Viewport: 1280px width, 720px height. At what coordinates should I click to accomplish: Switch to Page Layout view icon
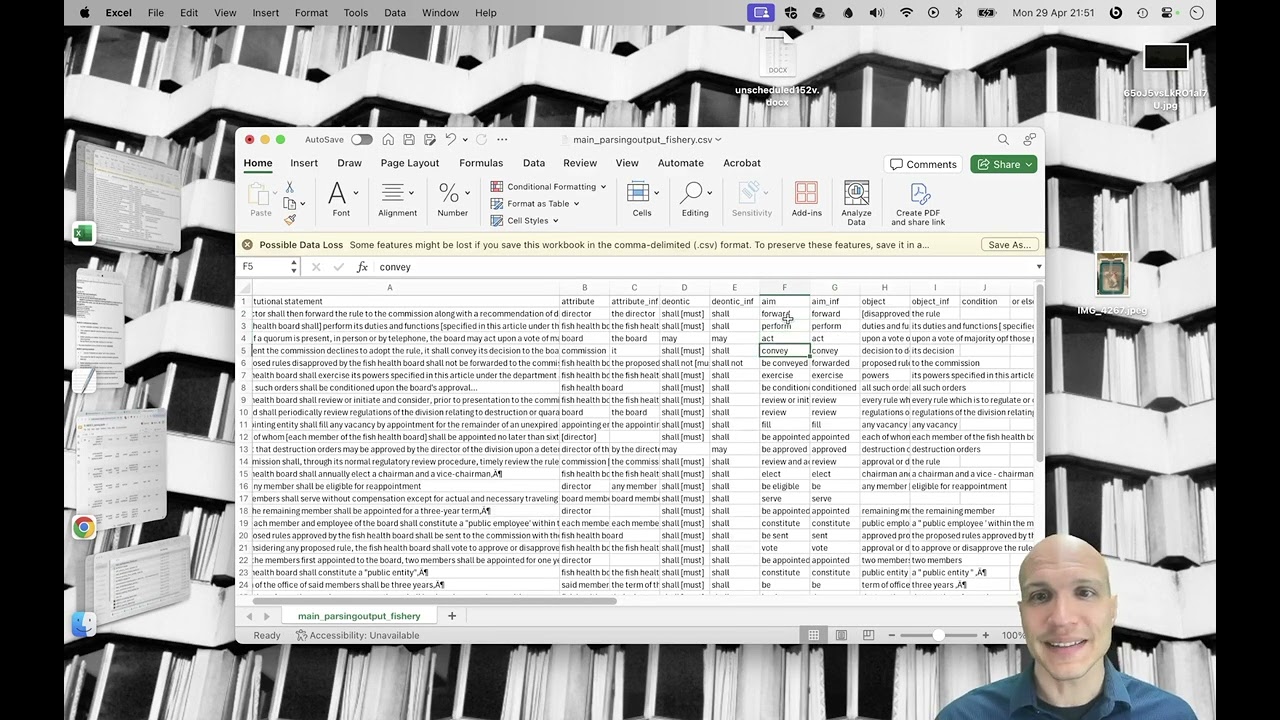841,635
